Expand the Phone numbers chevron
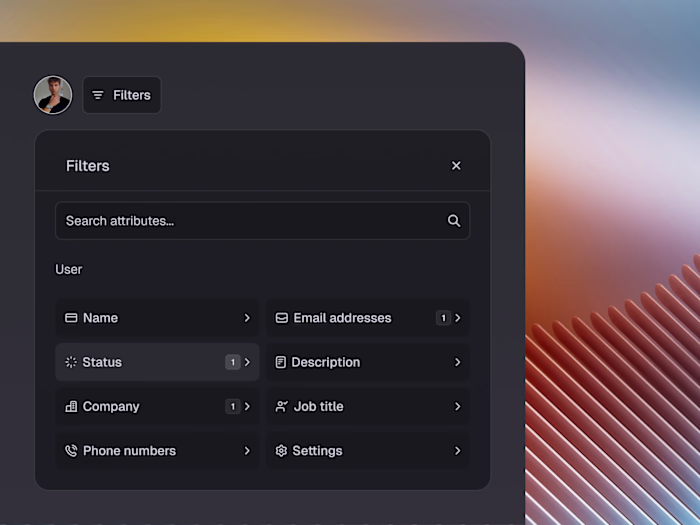Image resolution: width=700 pixels, height=525 pixels. 247,450
